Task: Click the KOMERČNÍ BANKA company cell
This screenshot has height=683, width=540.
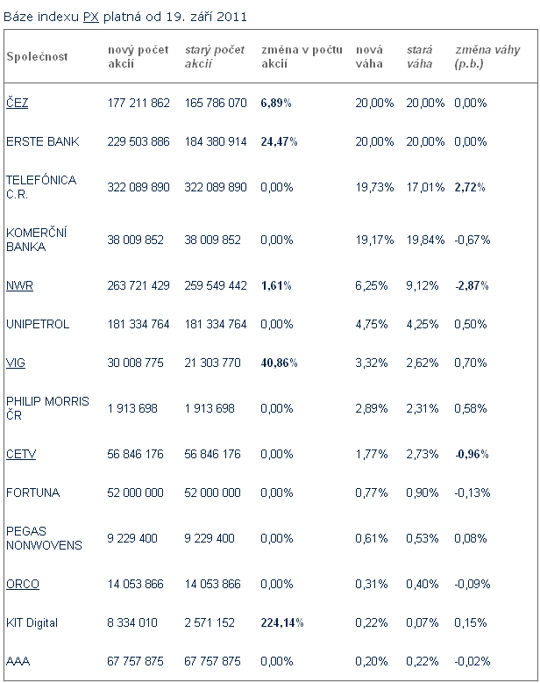Action: (x=37, y=240)
